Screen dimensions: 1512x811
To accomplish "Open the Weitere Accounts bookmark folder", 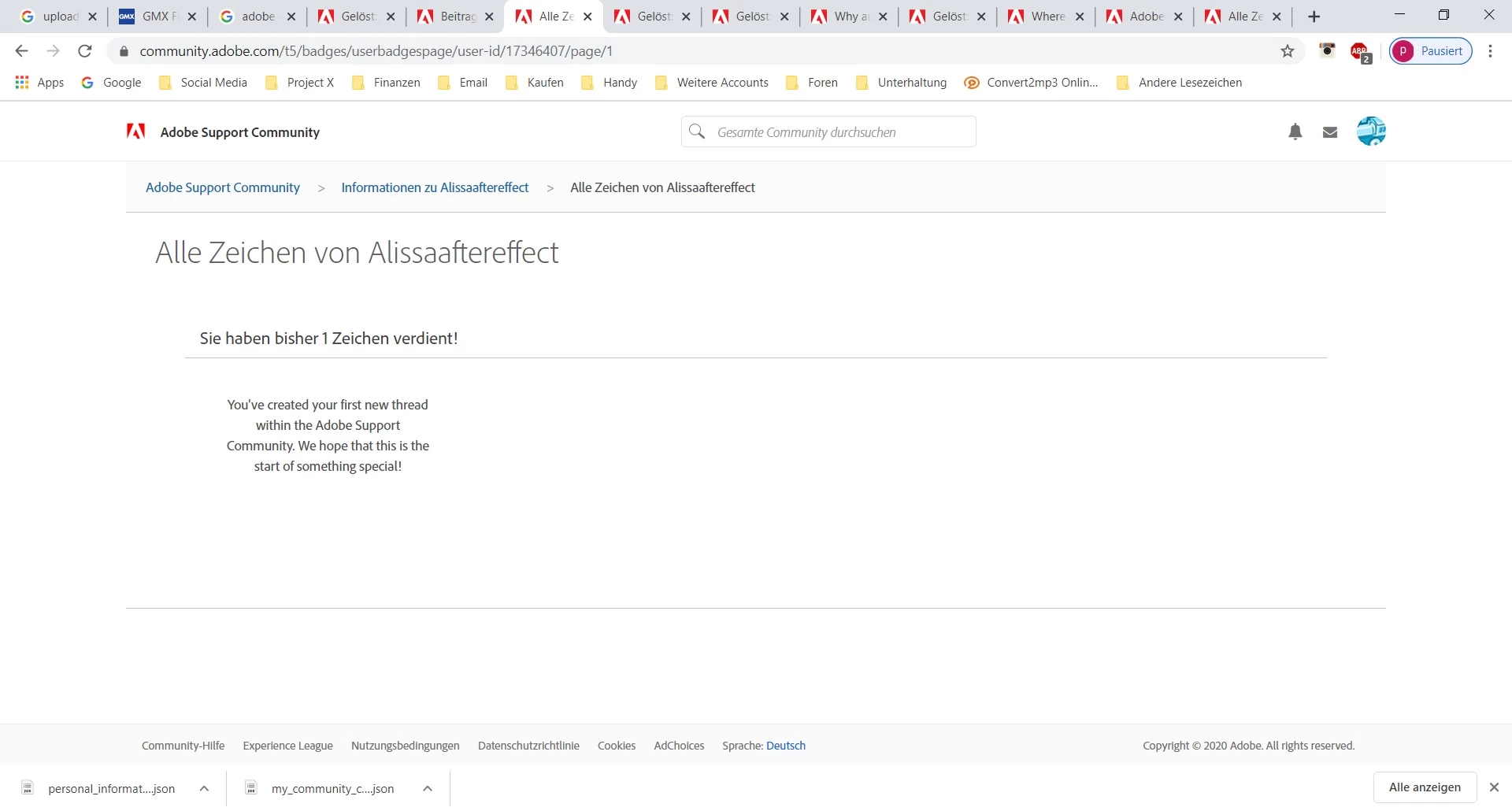I will pos(712,83).
